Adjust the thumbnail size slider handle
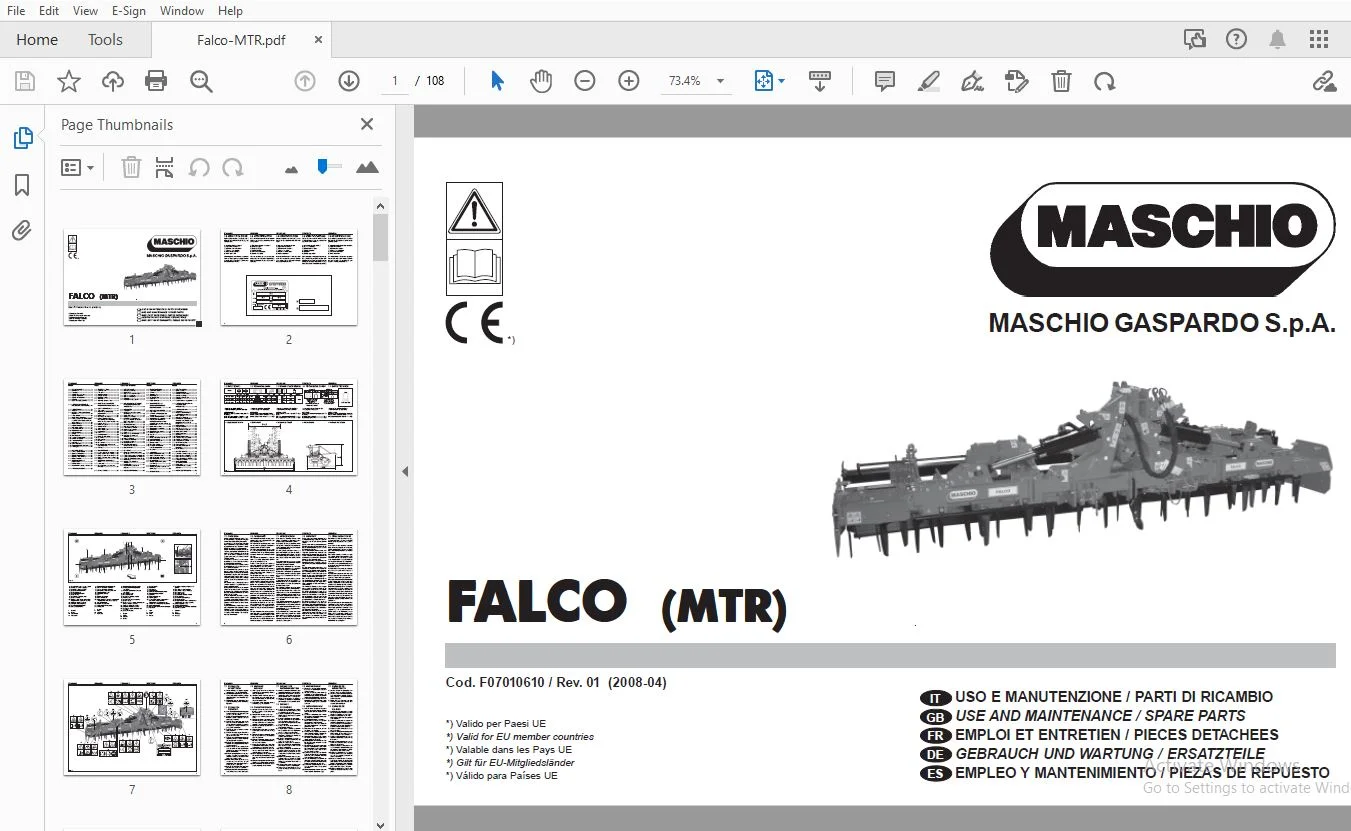 tap(322, 166)
